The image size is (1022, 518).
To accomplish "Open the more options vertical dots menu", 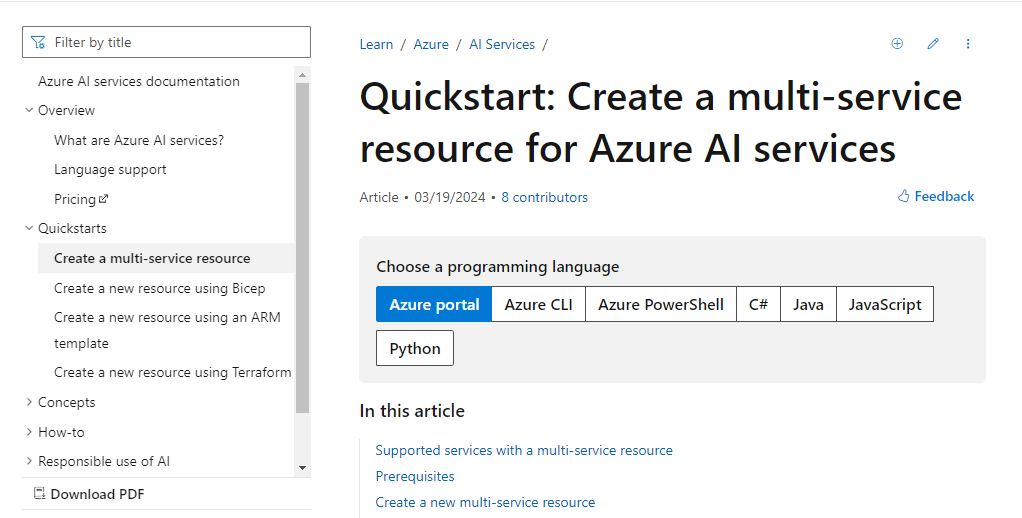I will [968, 44].
